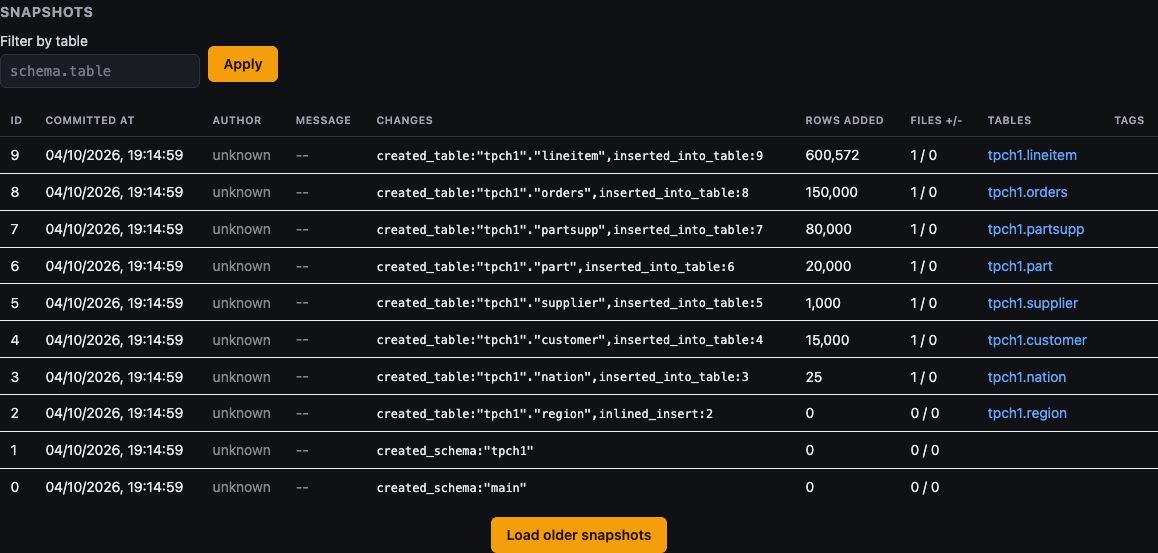Open the tpch1.nation table link
The height and width of the screenshot is (553, 1158).
1027,377
